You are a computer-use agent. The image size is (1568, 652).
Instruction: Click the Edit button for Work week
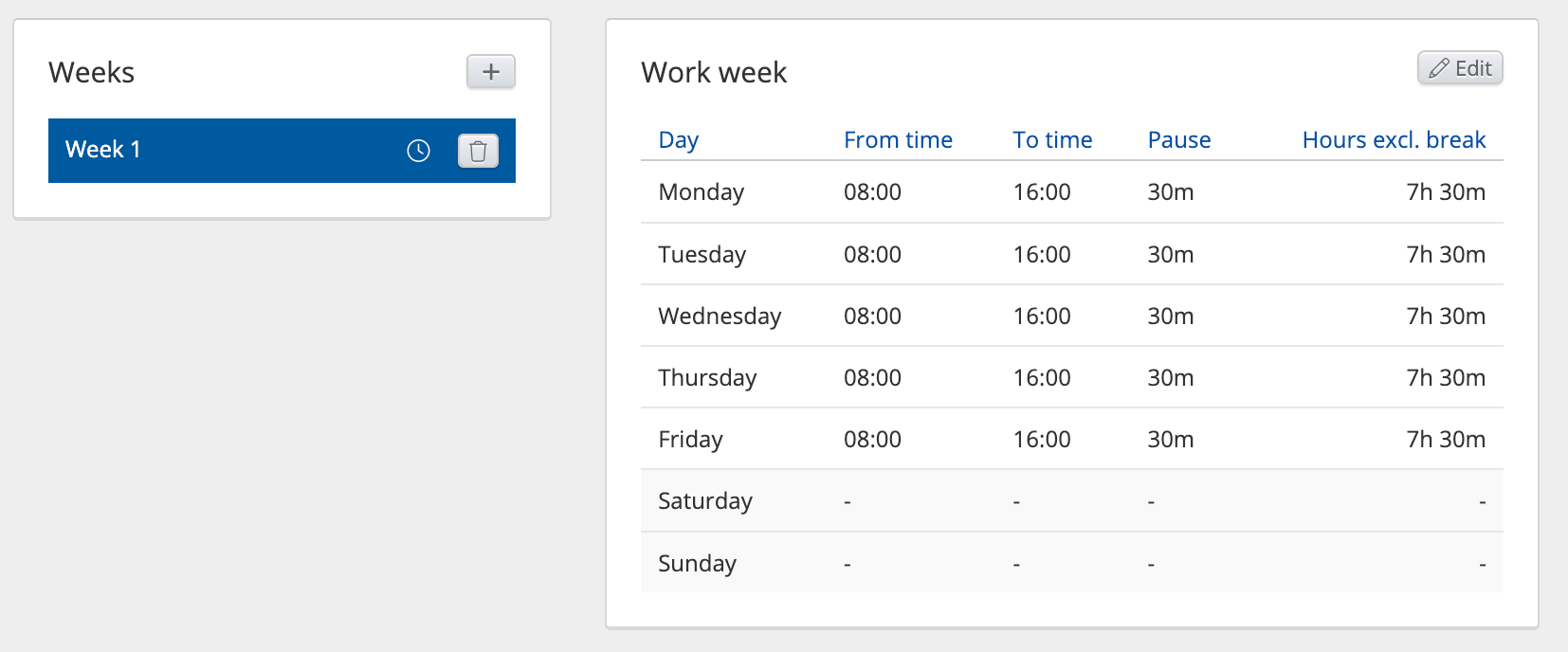(1460, 68)
